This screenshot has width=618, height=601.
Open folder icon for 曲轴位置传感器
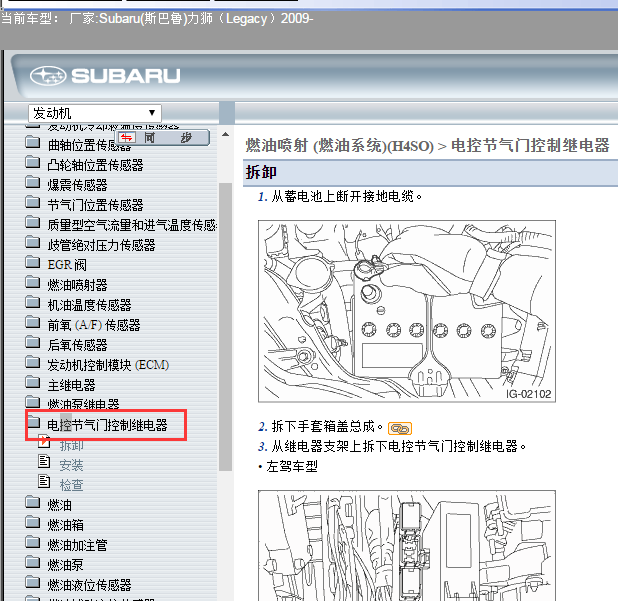[x=33, y=142]
